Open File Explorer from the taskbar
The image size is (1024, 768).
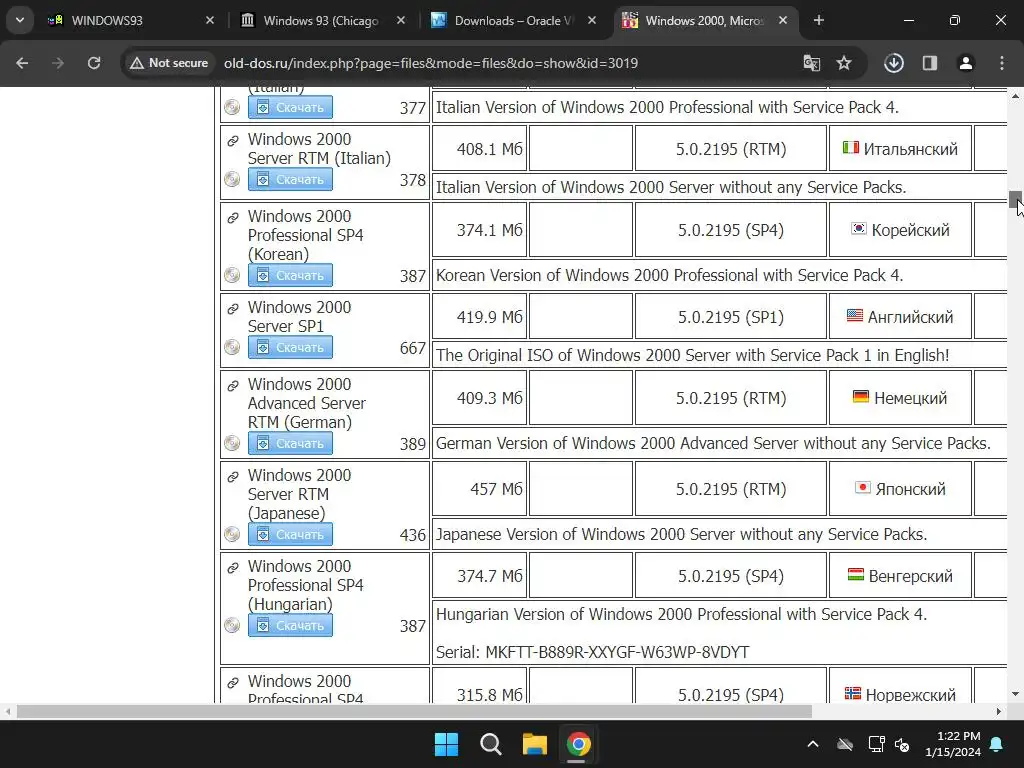pos(534,744)
